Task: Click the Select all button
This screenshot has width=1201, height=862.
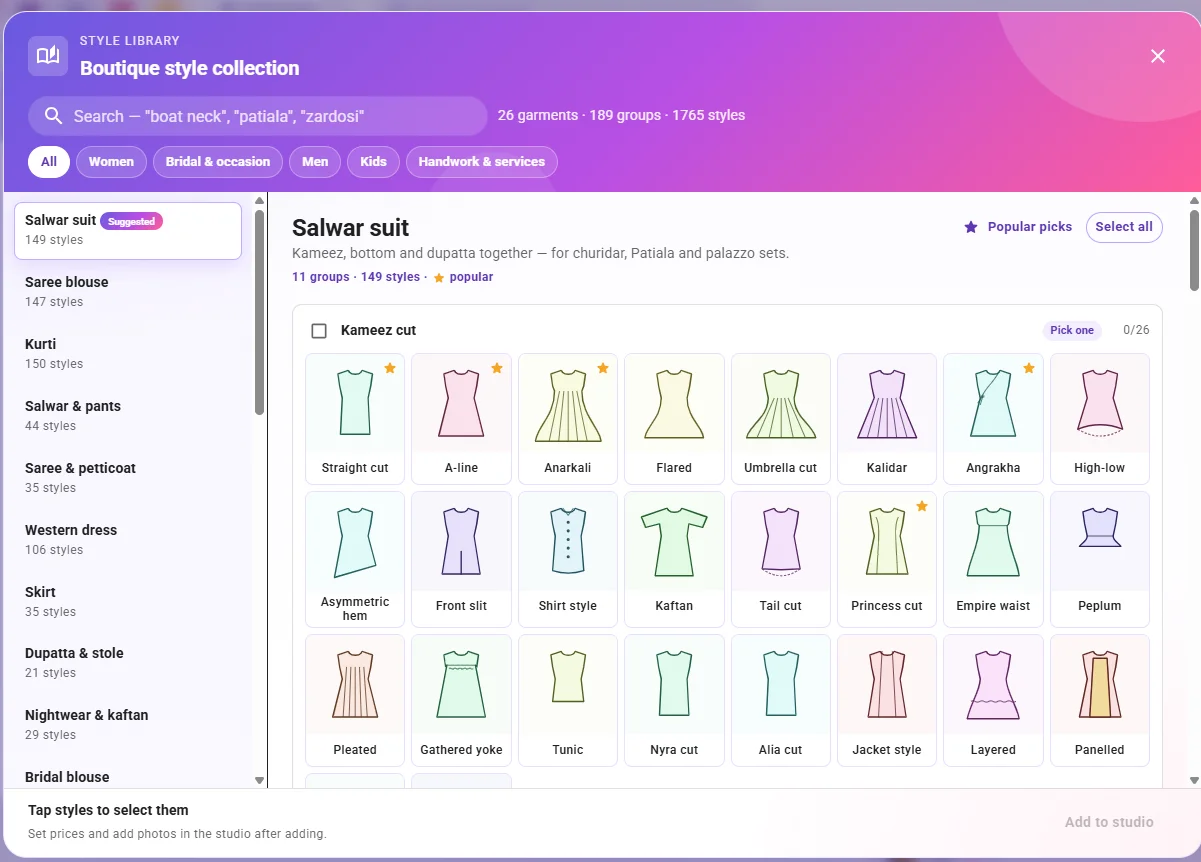Action: (1124, 227)
